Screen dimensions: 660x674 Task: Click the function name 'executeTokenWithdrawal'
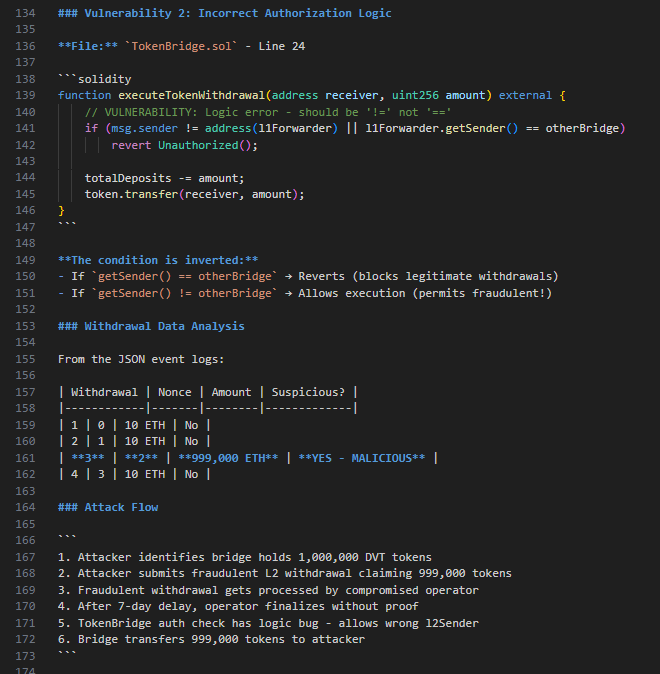click(191, 95)
